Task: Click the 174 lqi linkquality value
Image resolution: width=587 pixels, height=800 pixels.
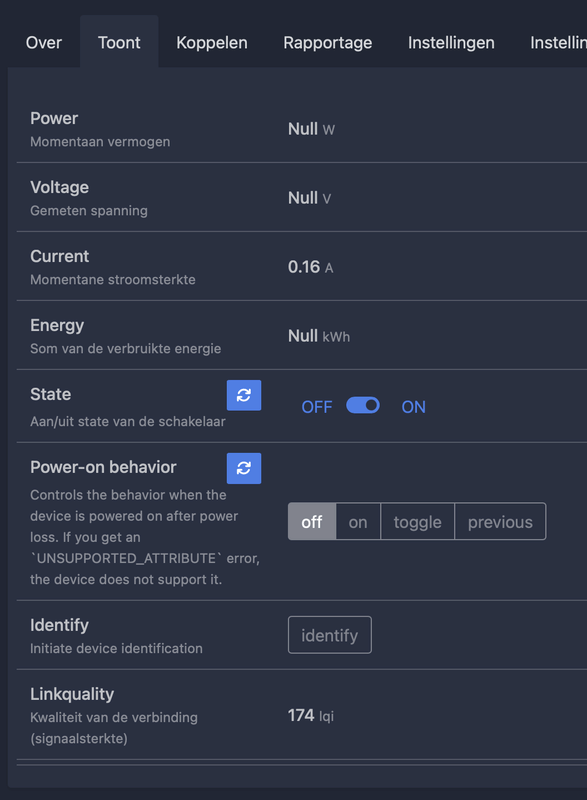Action: click(x=311, y=715)
